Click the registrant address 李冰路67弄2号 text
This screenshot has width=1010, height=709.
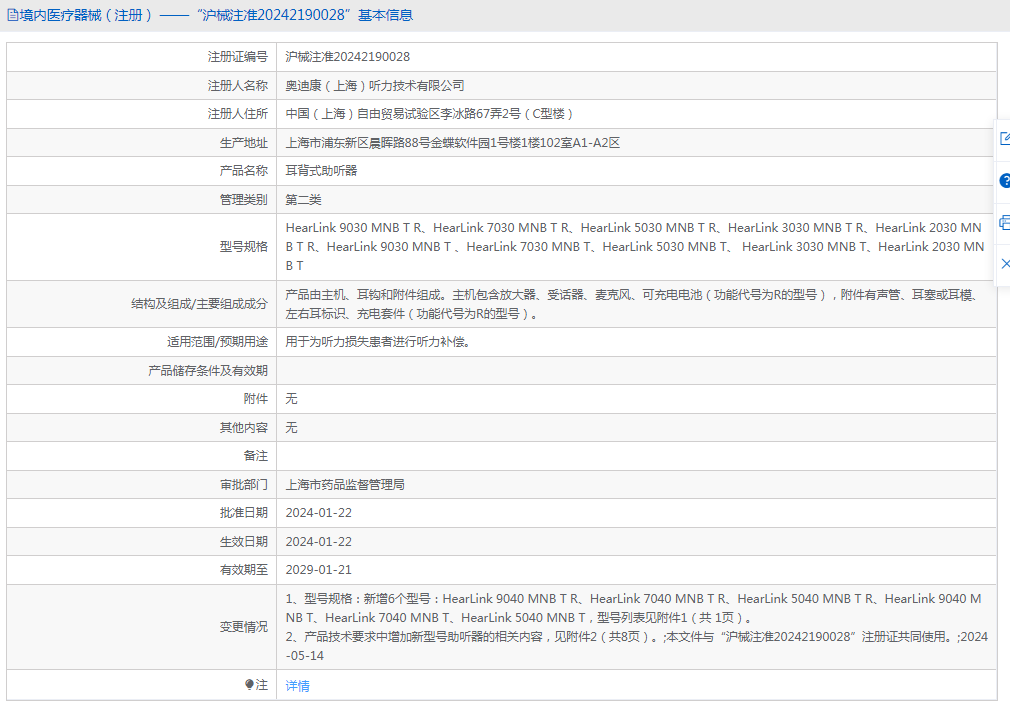pos(481,114)
